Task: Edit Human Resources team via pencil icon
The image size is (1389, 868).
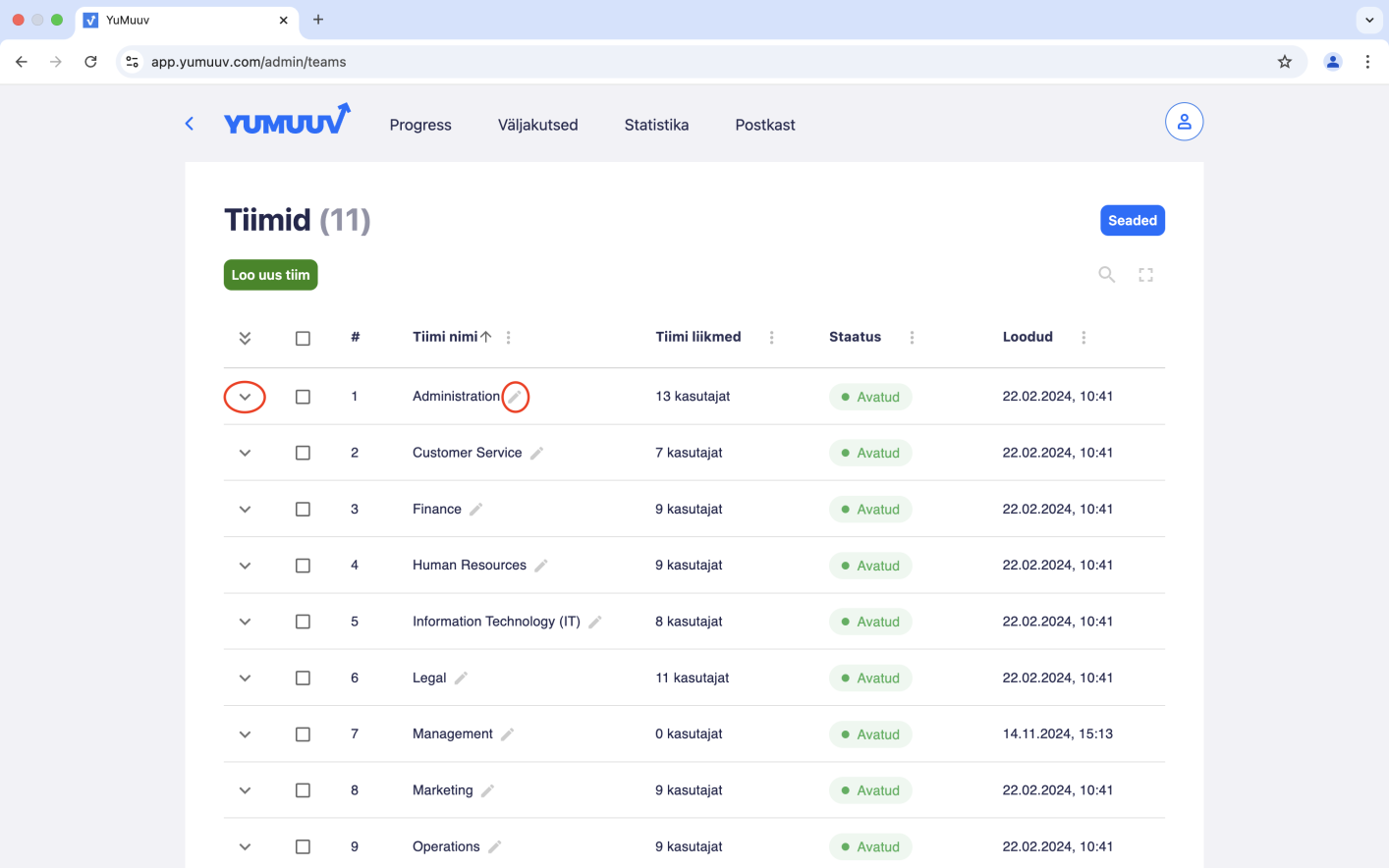Action: tap(541, 566)
